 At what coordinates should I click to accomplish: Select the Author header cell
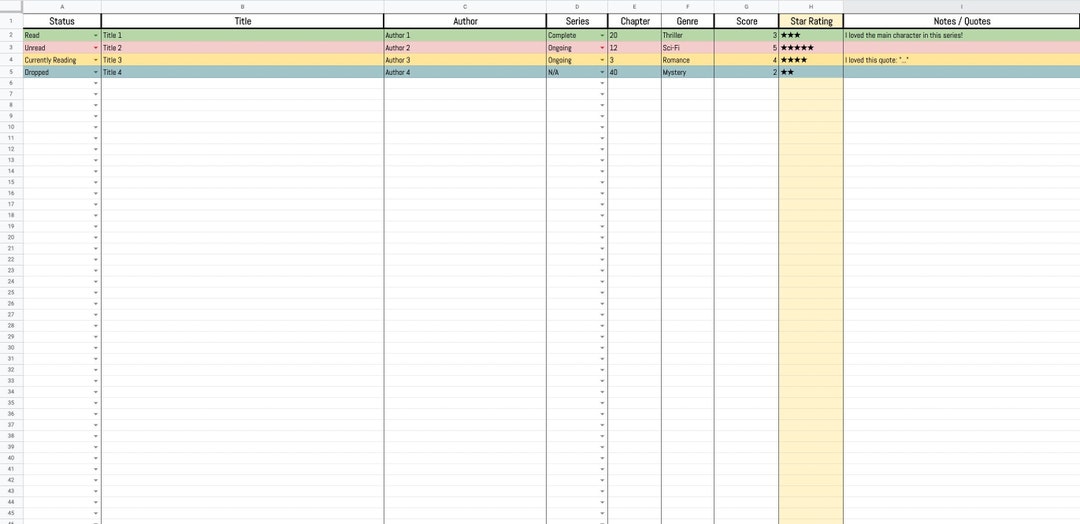(465, 21)
